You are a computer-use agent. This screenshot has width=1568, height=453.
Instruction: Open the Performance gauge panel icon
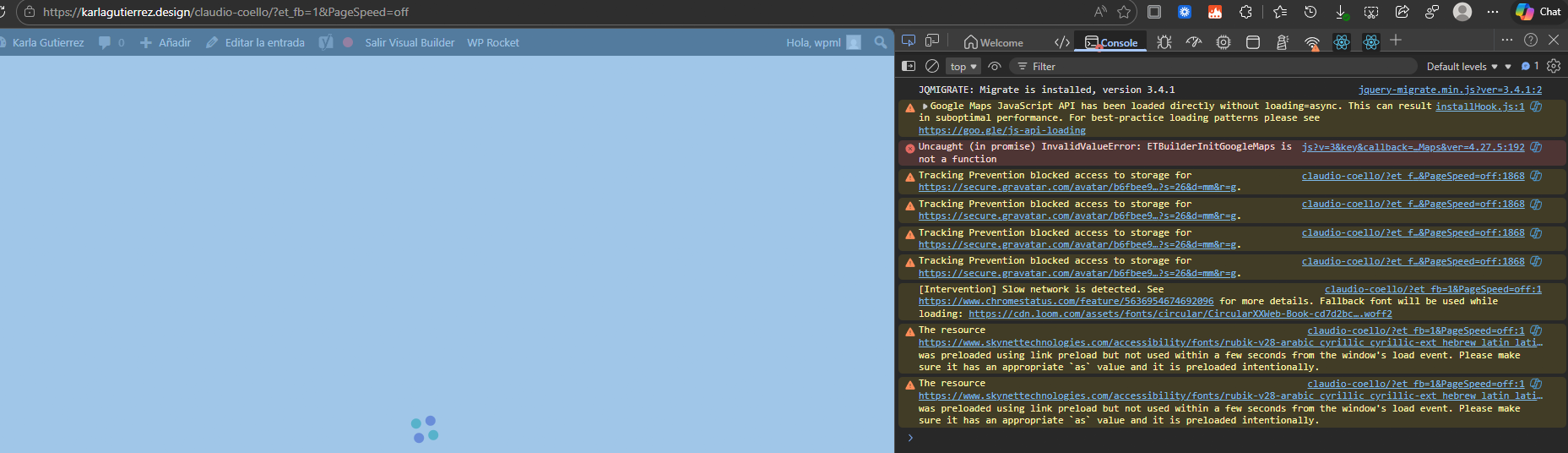(x=1194, y=42)
